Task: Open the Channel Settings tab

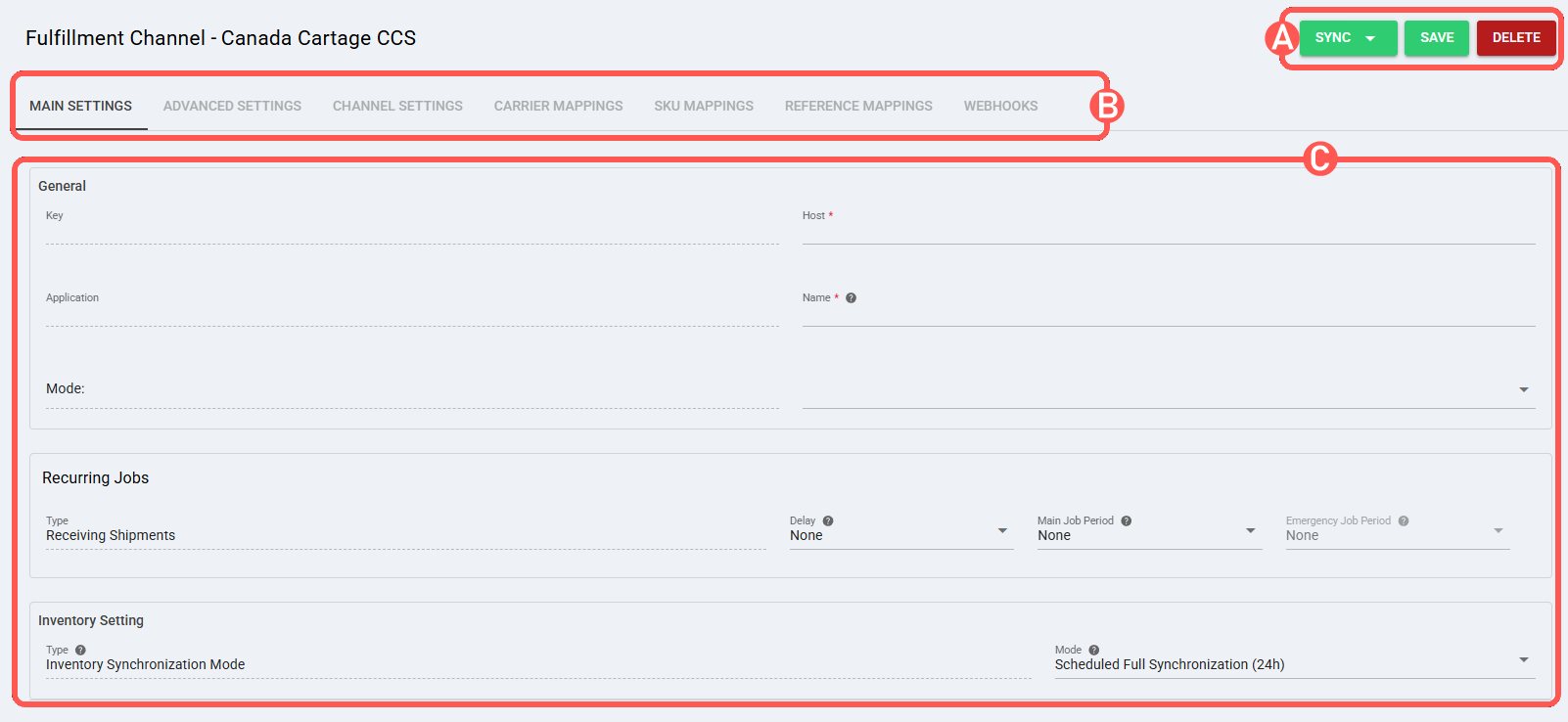Action: [x=397, y=106]
